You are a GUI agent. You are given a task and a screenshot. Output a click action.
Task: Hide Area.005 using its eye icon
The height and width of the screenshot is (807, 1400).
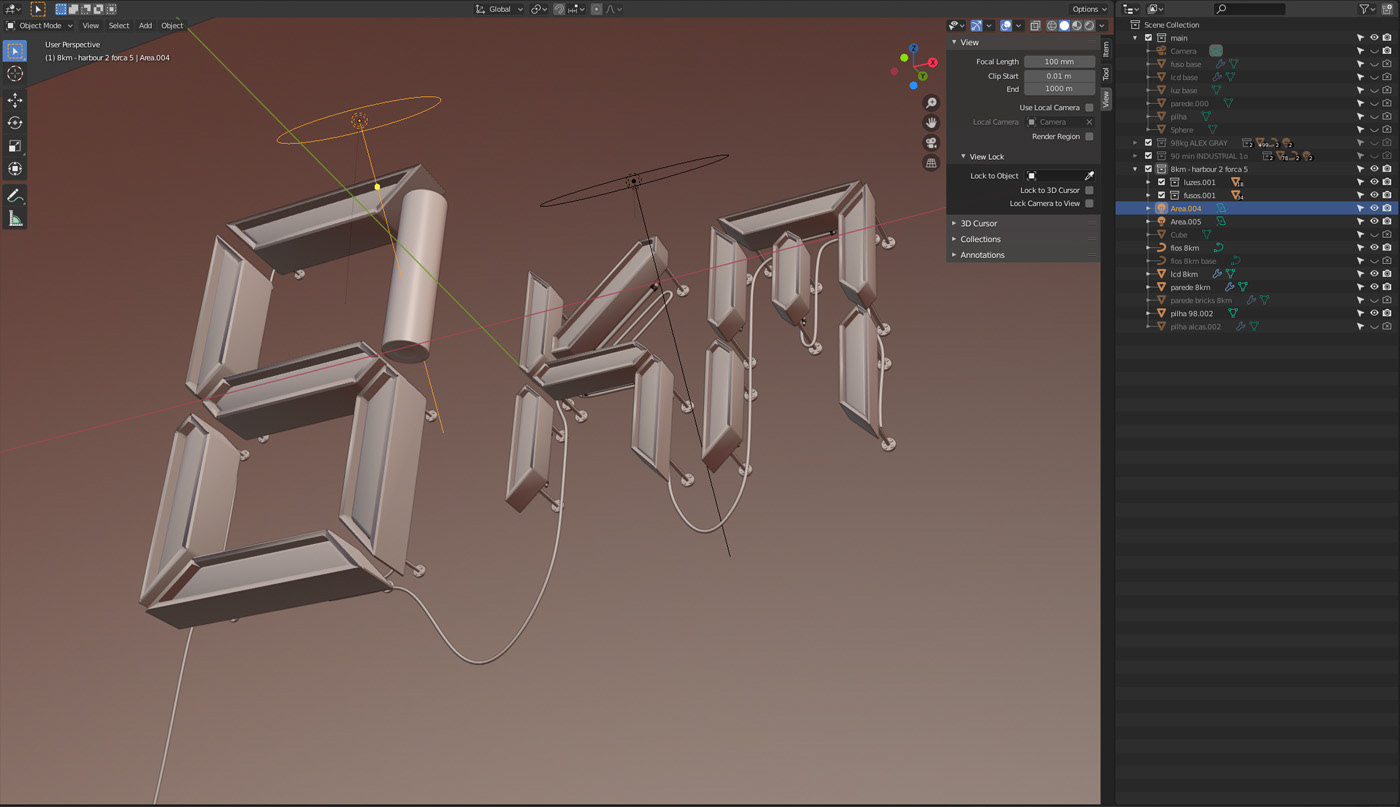tap(1374, 221)
